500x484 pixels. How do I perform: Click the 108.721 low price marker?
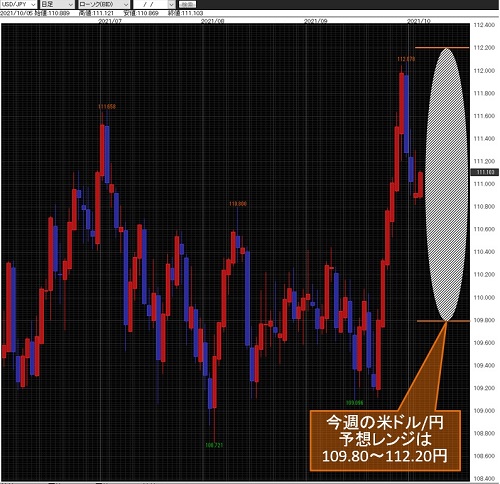(x=214, y=445)
